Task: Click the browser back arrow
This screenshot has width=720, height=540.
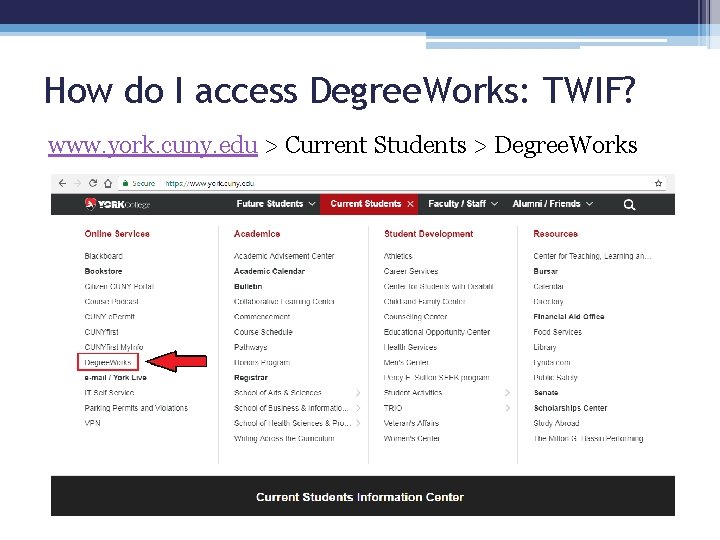Action: [x=62, y=183]
